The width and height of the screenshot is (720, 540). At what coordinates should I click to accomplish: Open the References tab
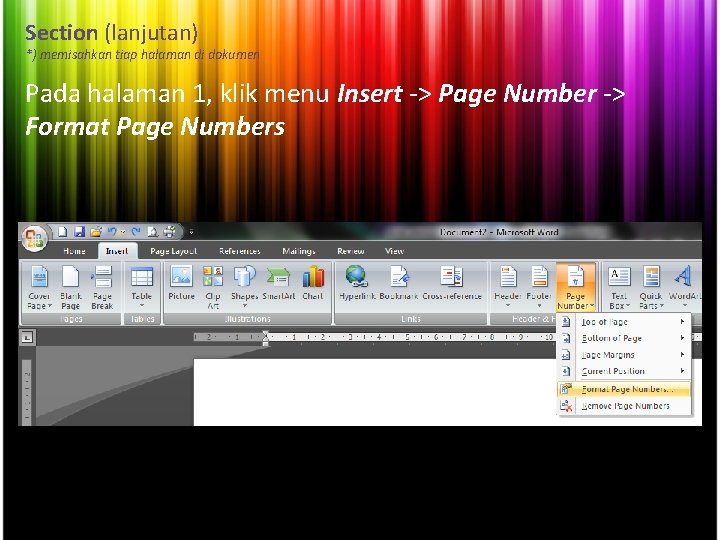point(240,251)
